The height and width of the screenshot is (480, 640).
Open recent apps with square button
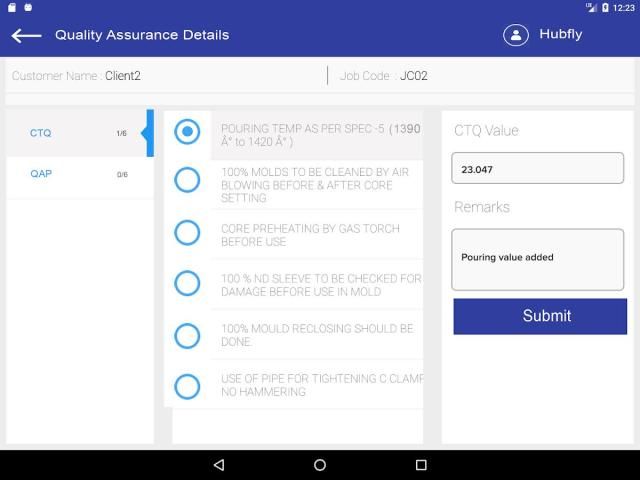click(421, 465)
